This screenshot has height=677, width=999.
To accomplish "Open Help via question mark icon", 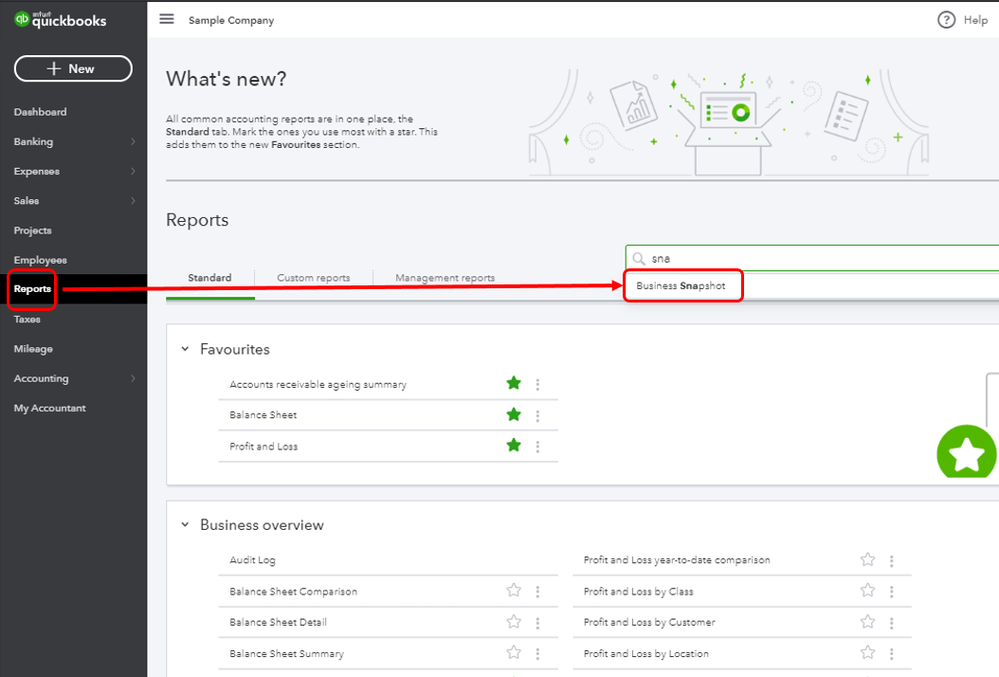I will pos(946,20).
